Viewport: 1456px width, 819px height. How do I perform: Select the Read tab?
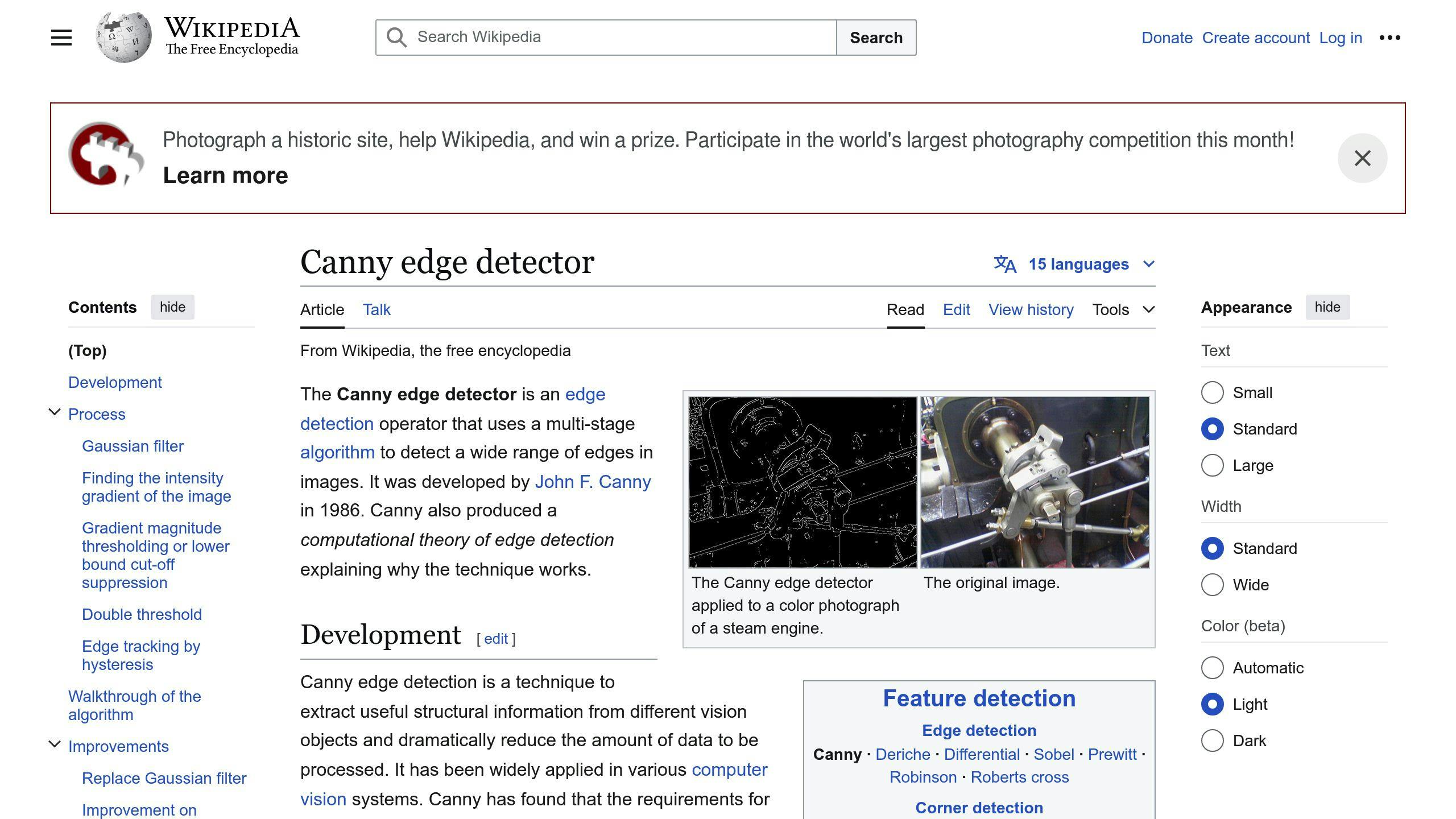tap(905, 310)
